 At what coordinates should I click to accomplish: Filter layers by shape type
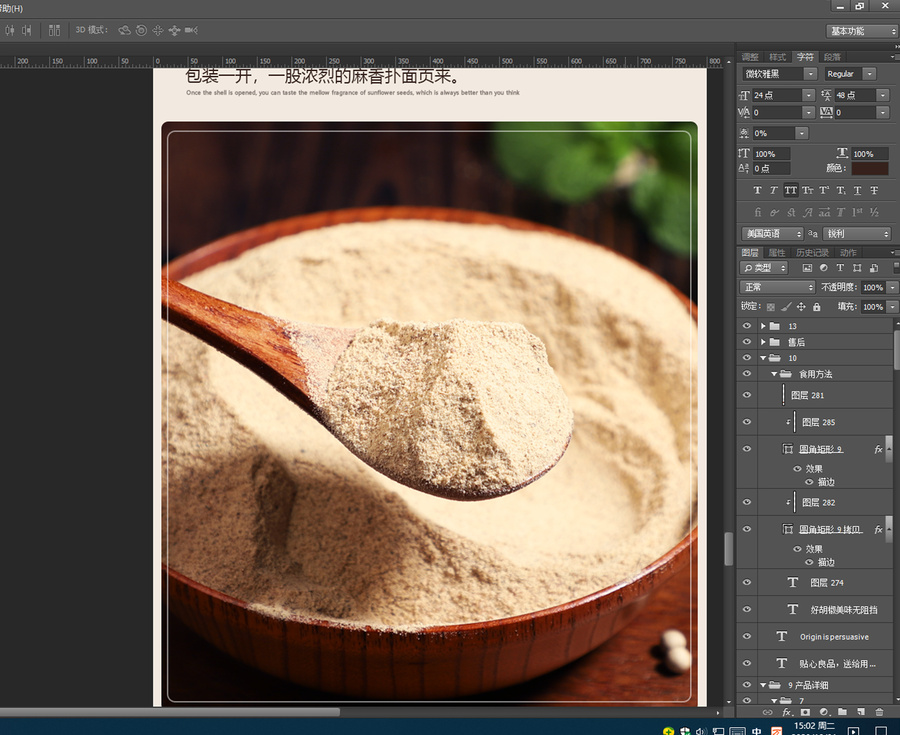coord(857,268)
